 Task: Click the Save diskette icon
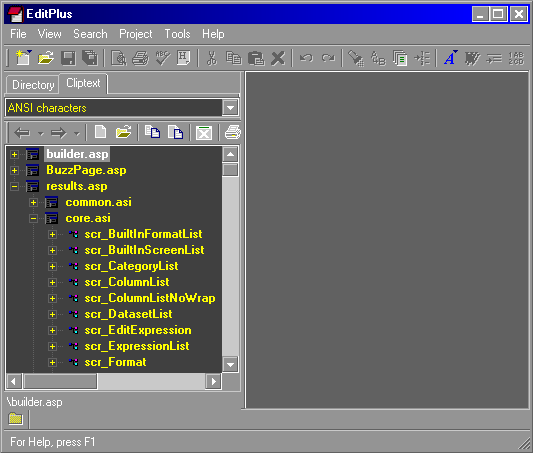[68, 58]
